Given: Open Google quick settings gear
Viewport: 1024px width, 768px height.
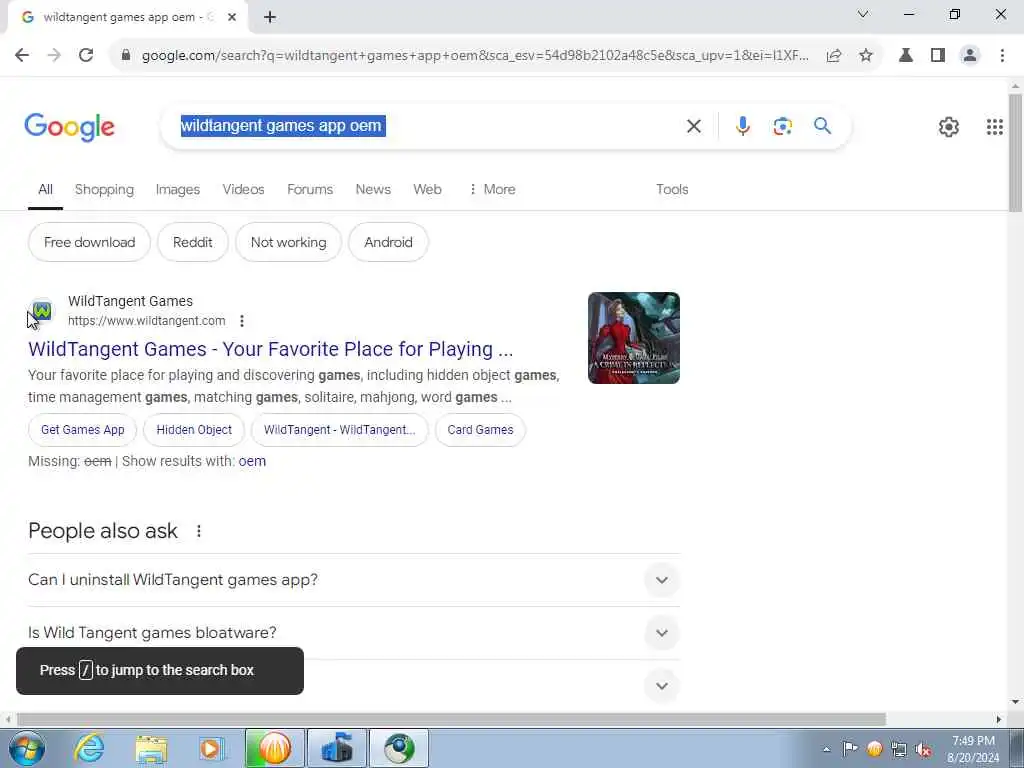Looking at the screenshot, I should tap(948, 127).
